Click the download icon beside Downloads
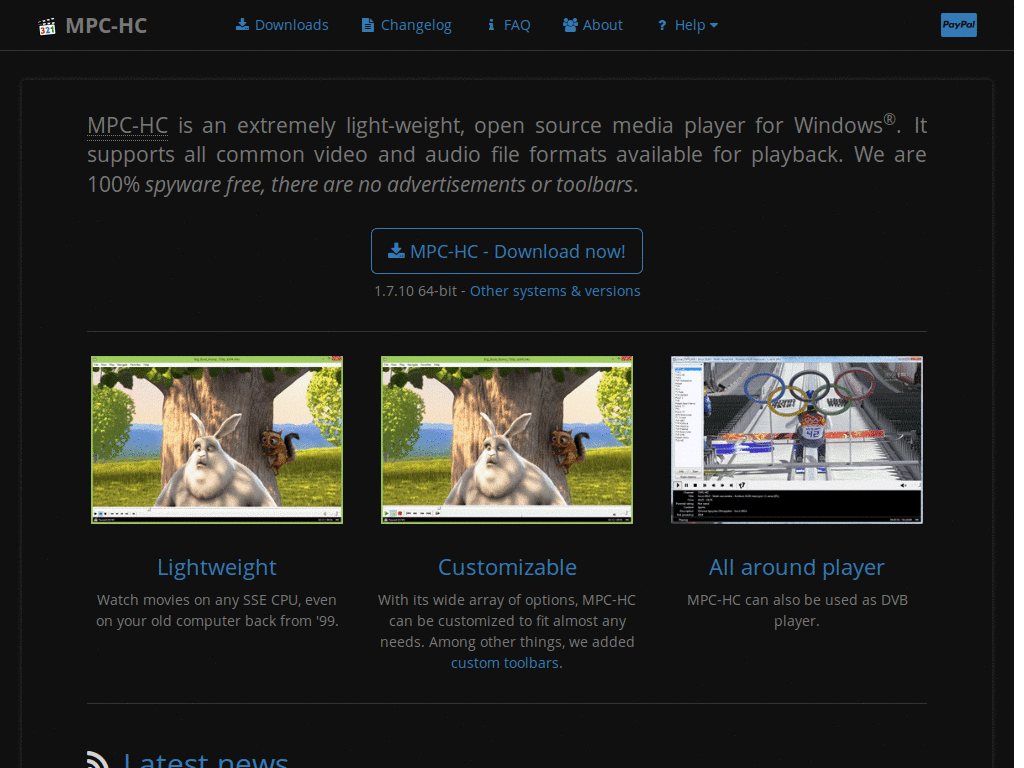The height and width of the screenshot is (768, 1024). click(x=242, y=25)
